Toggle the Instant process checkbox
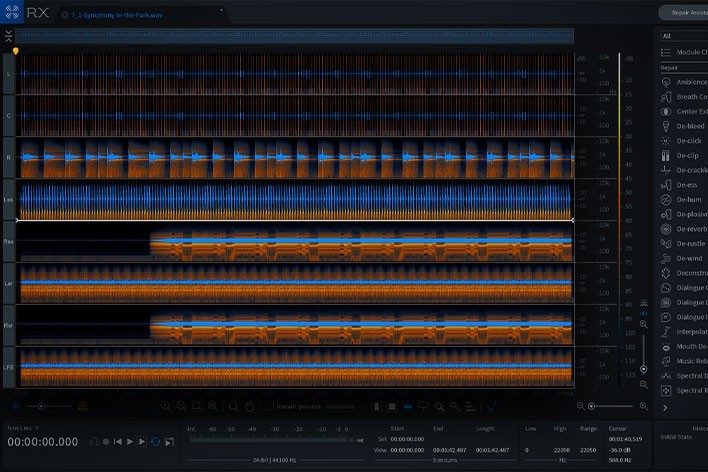This screenshot has height=472, width=708. (269, 407)
